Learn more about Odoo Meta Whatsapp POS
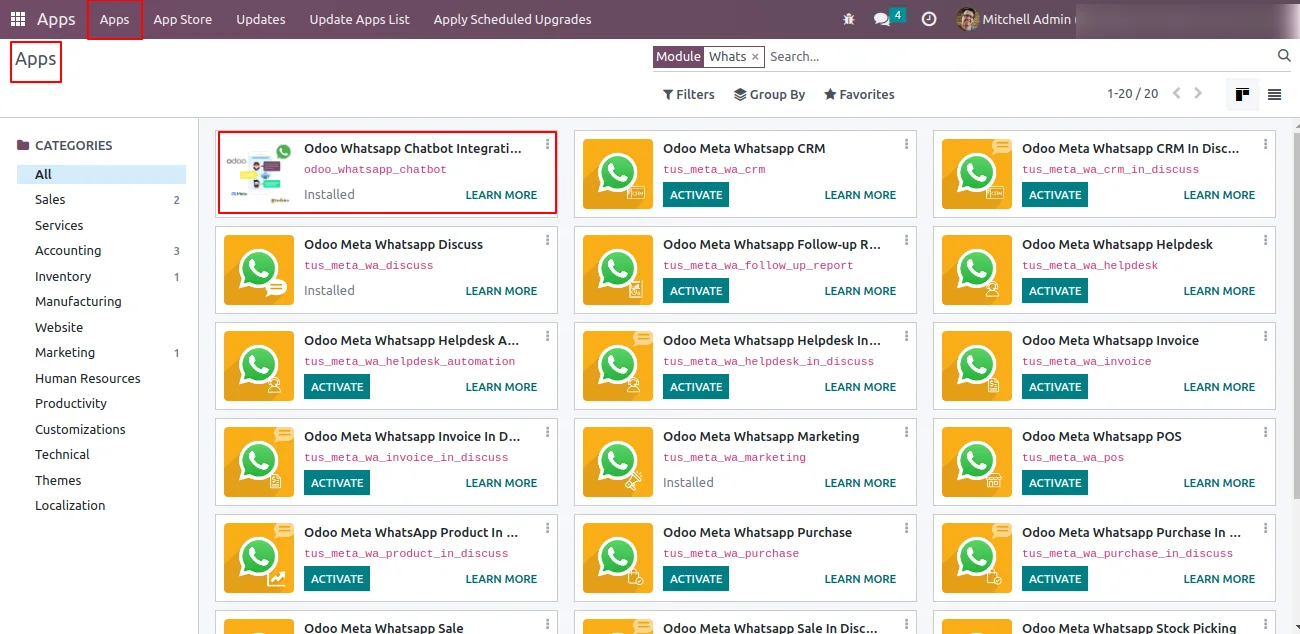Viewport: 1300px width, 634px height. coord(1219,483)
